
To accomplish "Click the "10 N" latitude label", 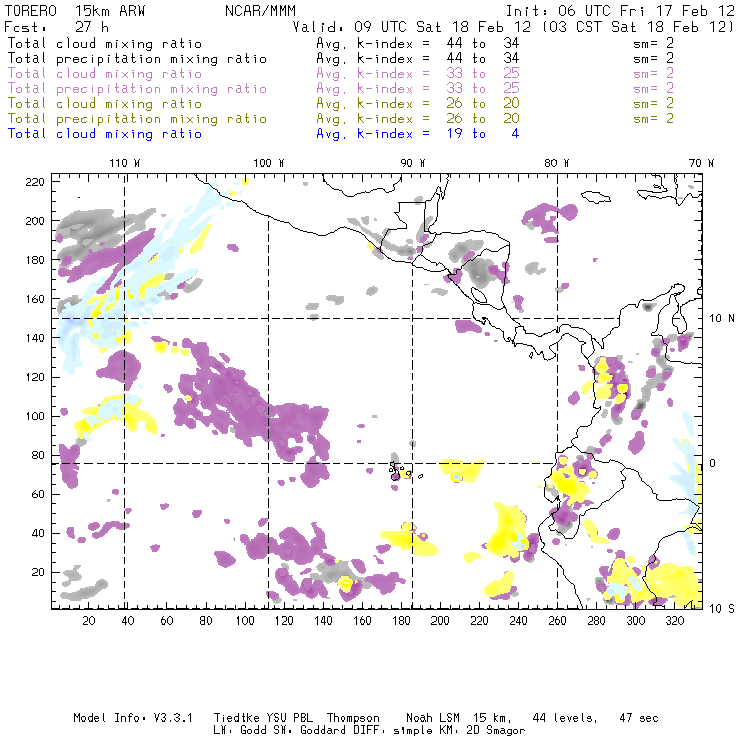I will click(x=722, y=319).
